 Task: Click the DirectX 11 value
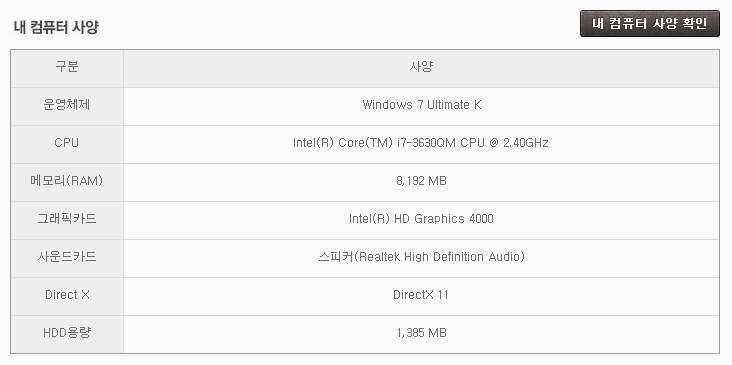421,295
